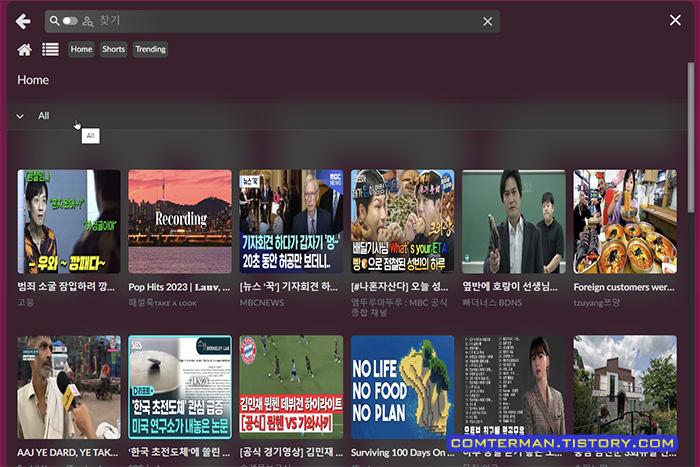Click channel name '때껄룩TAKE A LOOK'
The width and height of the screenshot is (700, 467).
(162, 303)
